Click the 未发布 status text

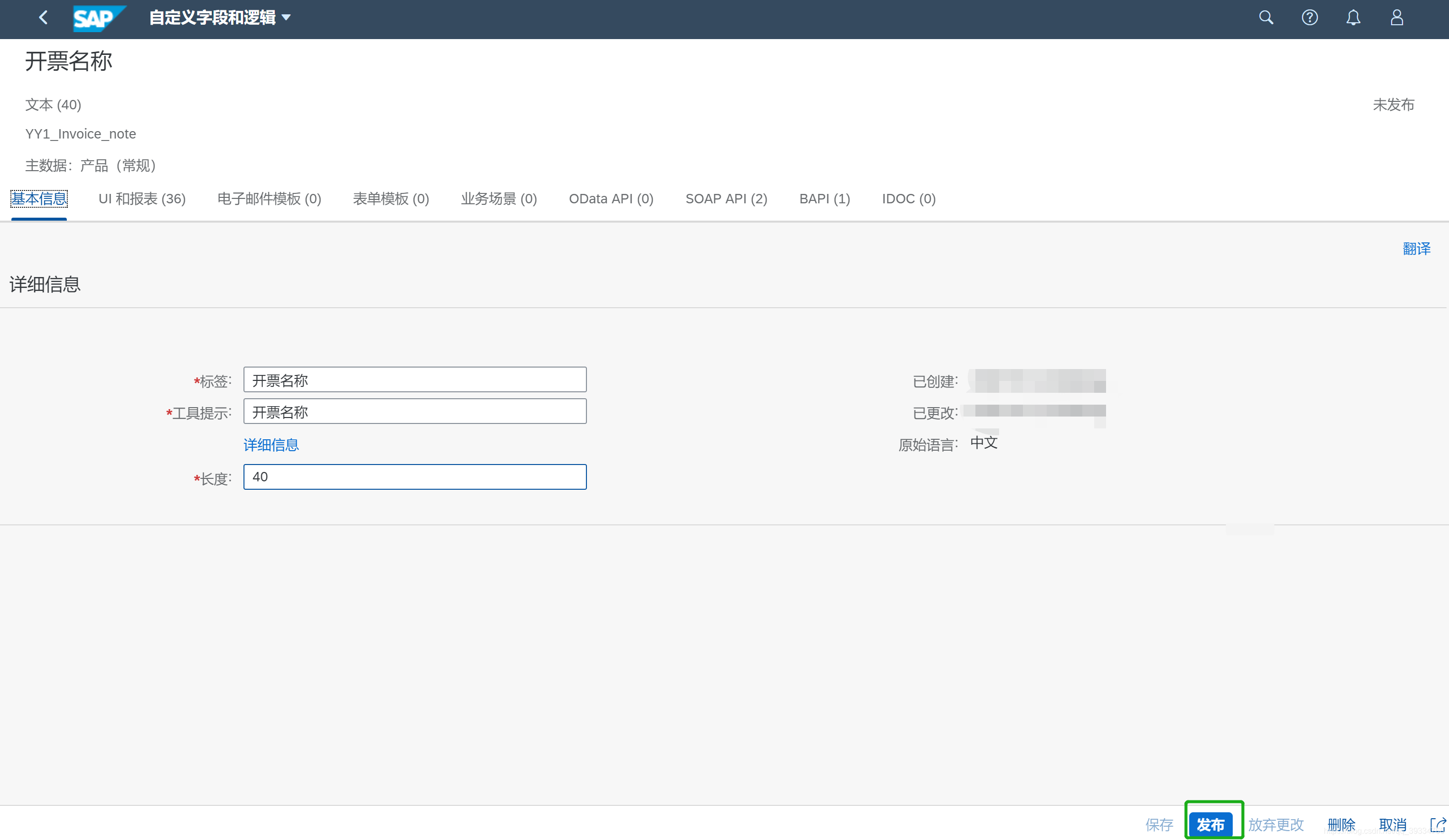(1393, 105)
